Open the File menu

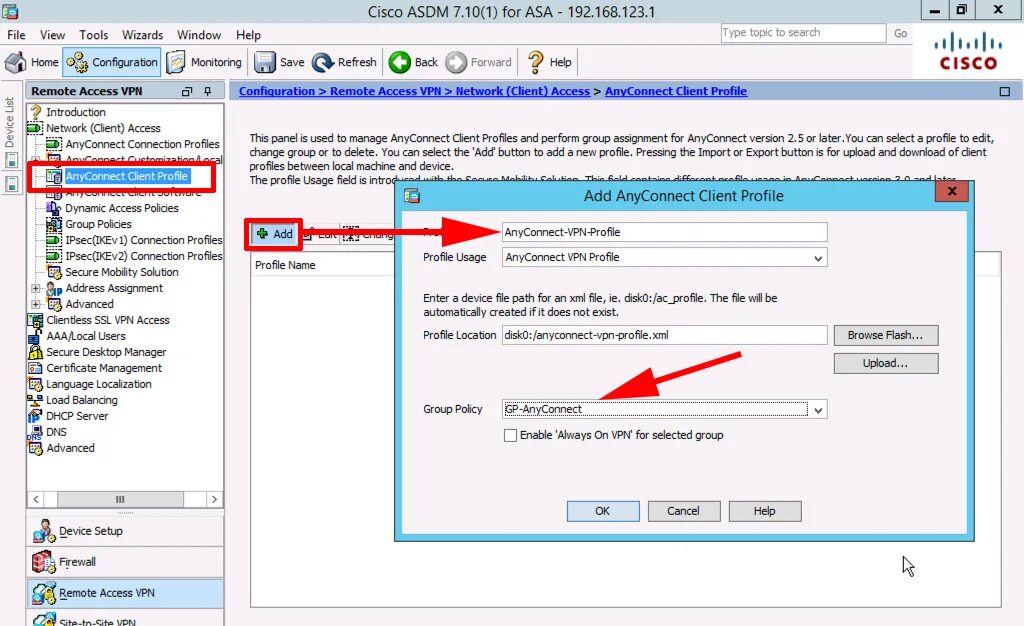[16, 35]
